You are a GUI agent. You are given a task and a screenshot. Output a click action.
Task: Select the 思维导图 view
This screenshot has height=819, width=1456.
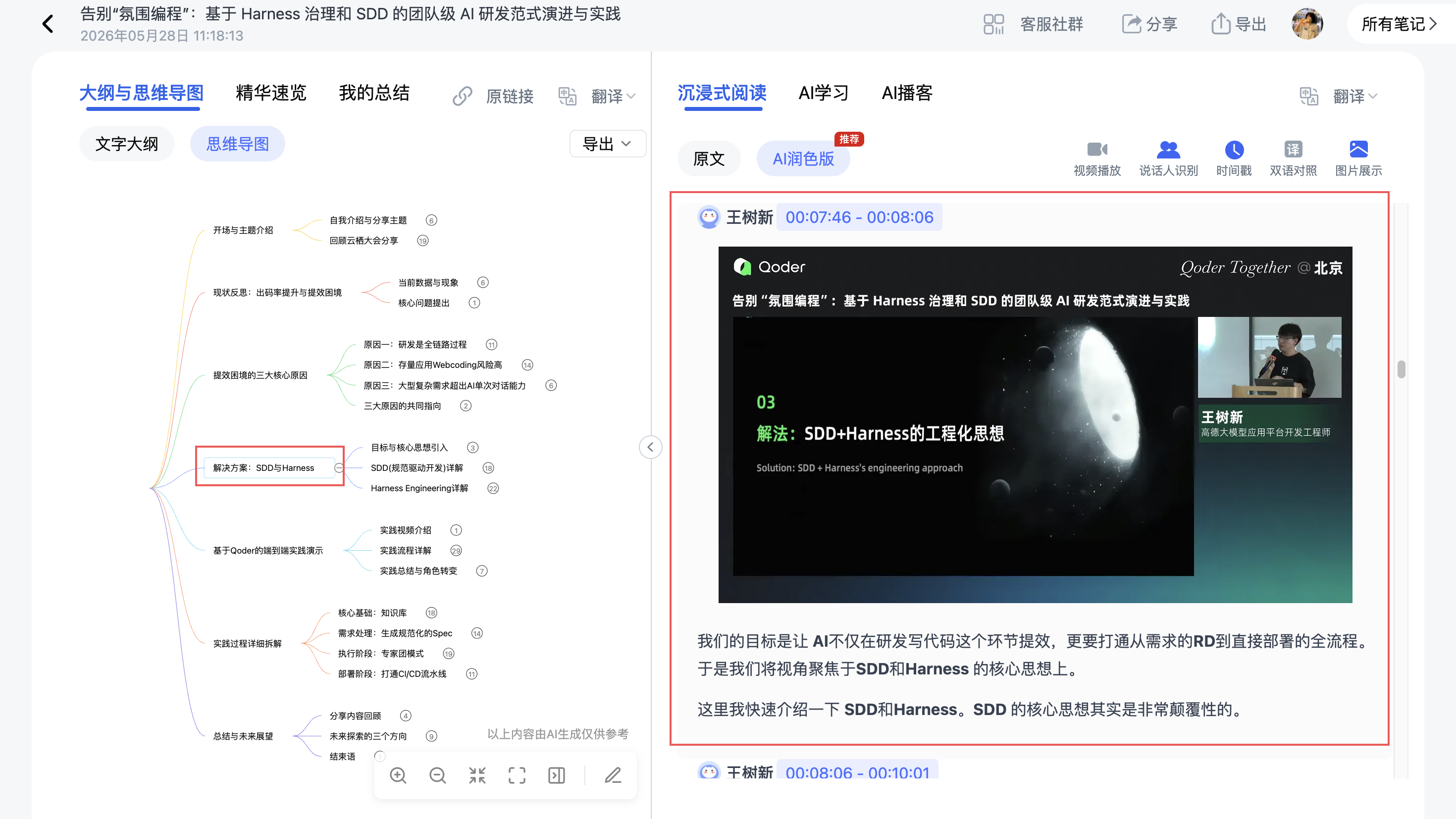click(237, 144)
